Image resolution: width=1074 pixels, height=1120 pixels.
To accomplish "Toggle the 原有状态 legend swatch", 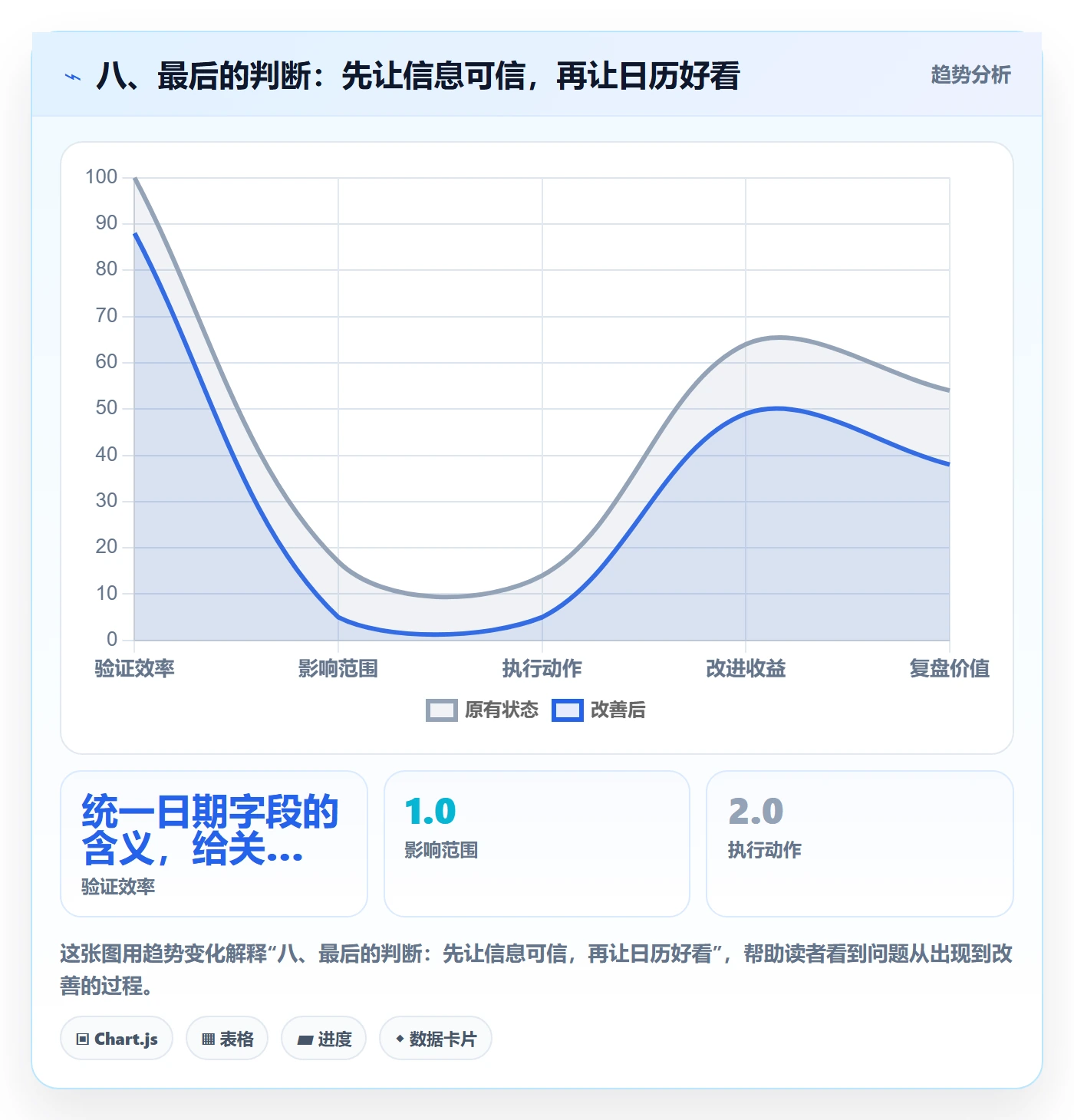I will [441, 710].
